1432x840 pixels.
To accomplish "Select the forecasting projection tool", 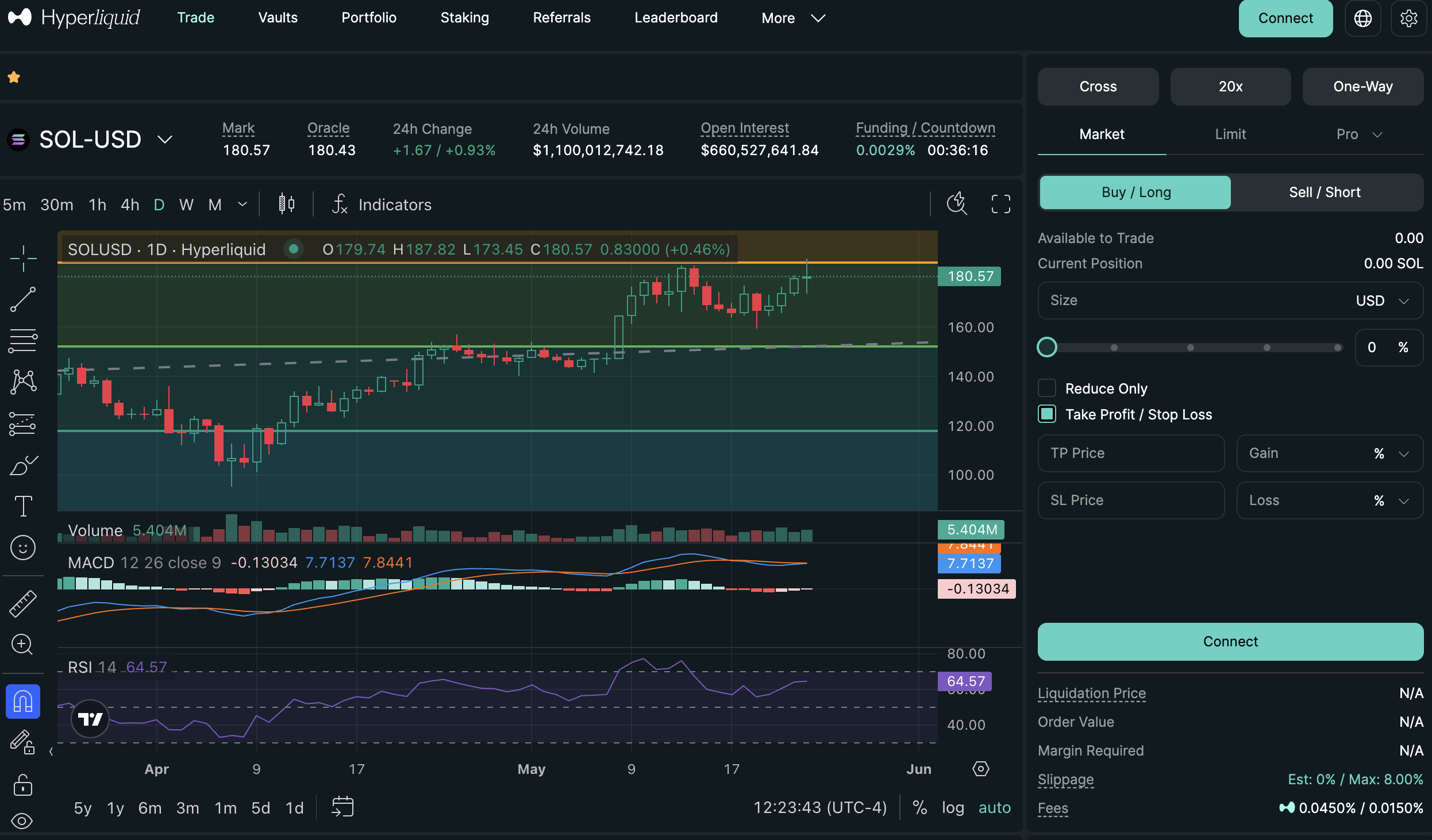I will pos(23,424).
